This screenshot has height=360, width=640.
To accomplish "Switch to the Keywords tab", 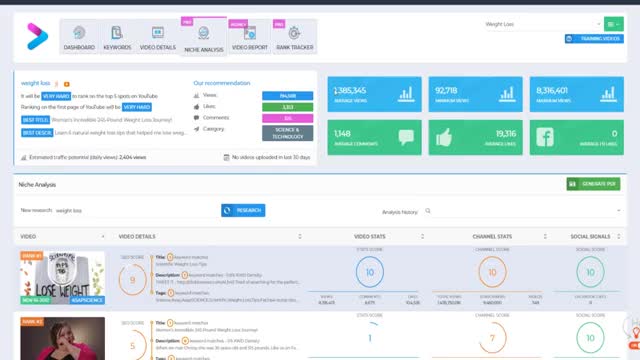I will click(117, 38).
